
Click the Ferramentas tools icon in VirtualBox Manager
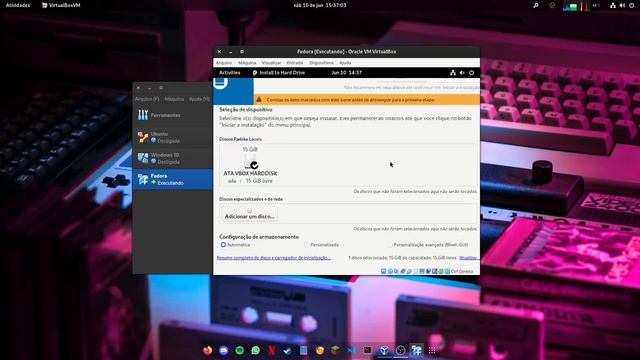click(x=143, y=115)
